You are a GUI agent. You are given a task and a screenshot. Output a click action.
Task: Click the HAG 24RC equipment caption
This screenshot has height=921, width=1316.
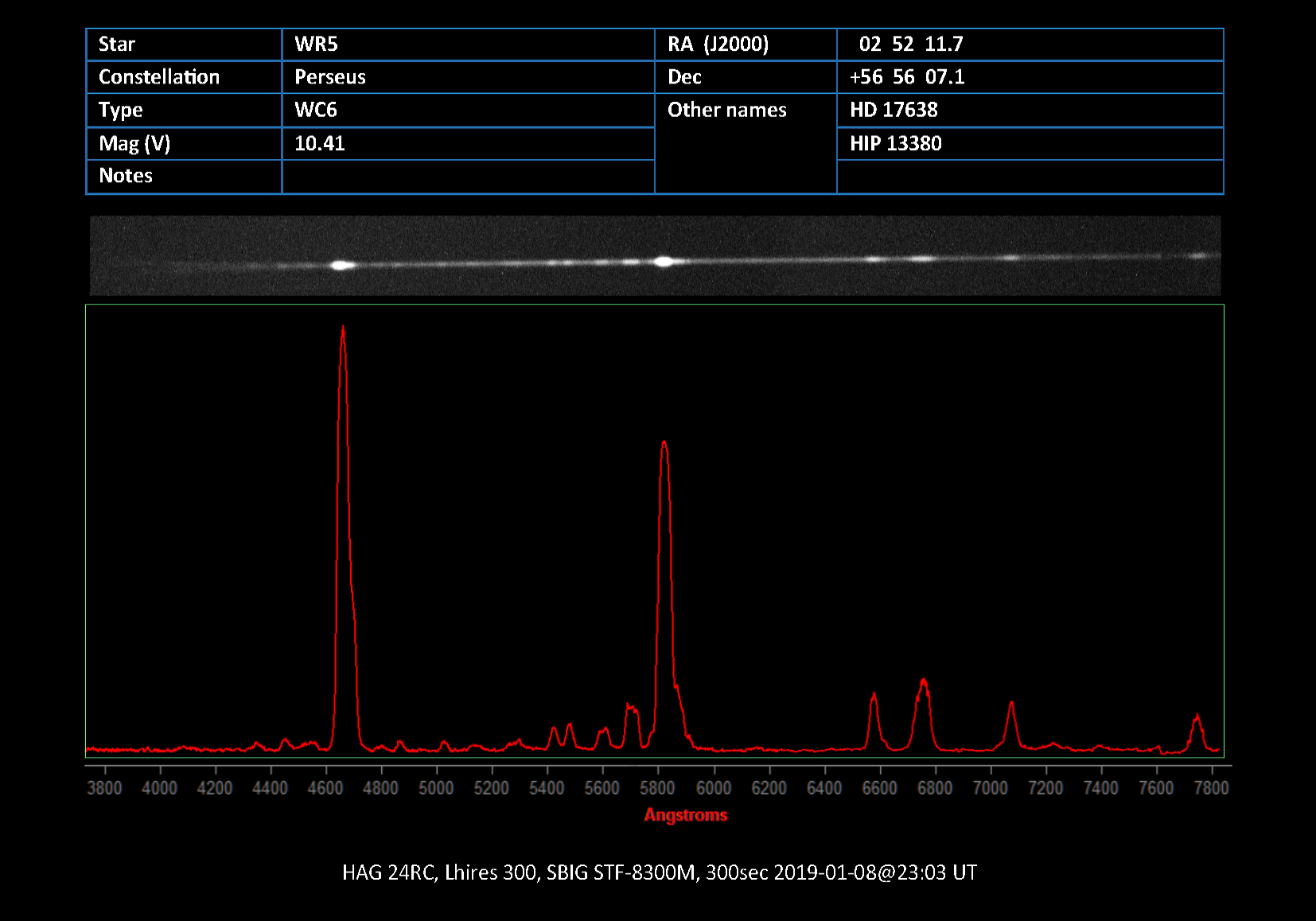coord(659,872)
